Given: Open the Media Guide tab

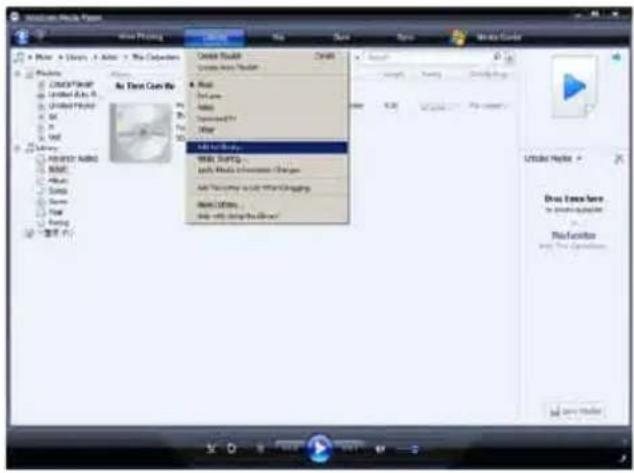Looking at the screenshot, I should [x=499, y=37].
